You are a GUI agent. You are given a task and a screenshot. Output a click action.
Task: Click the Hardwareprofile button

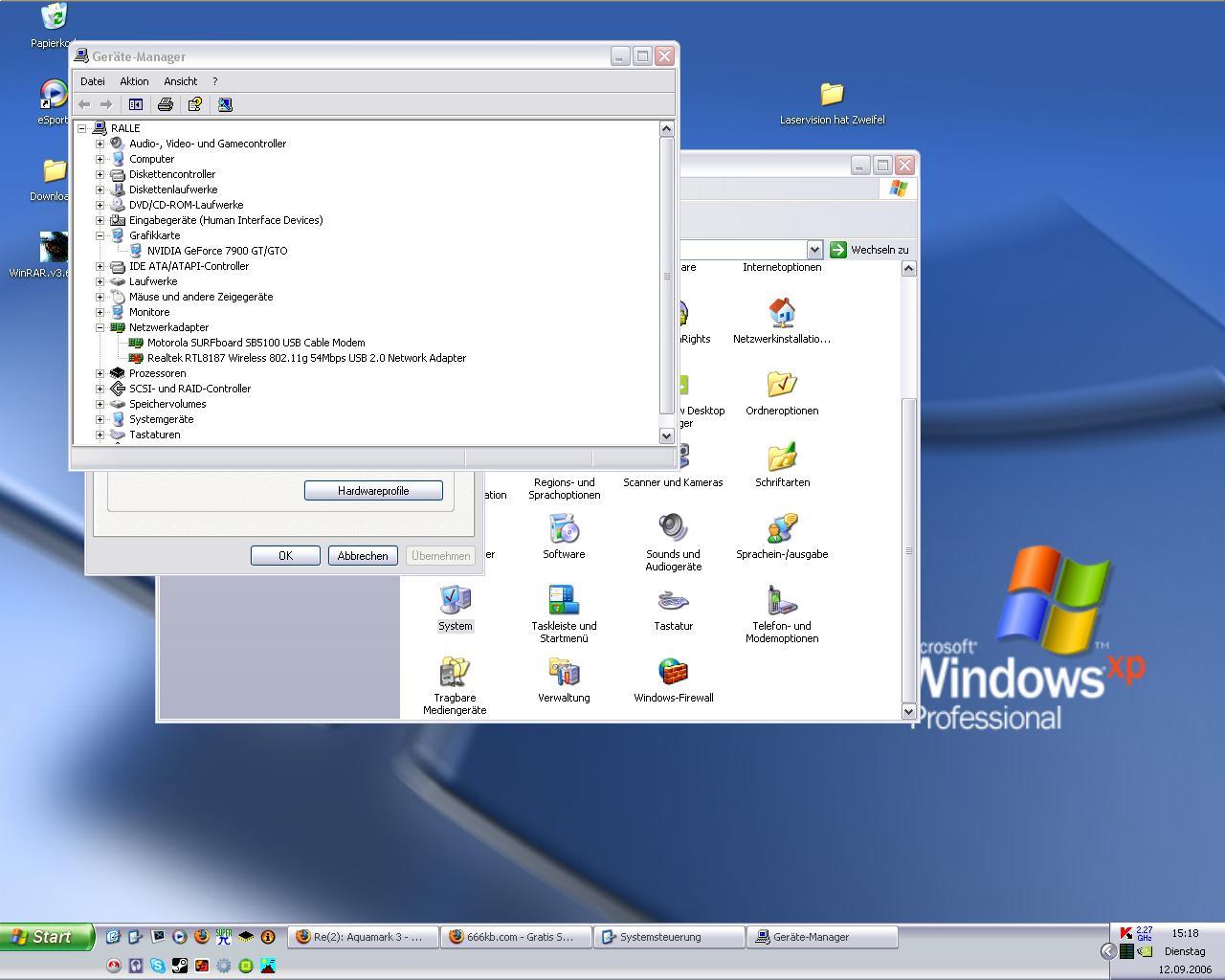coord(373,491)
